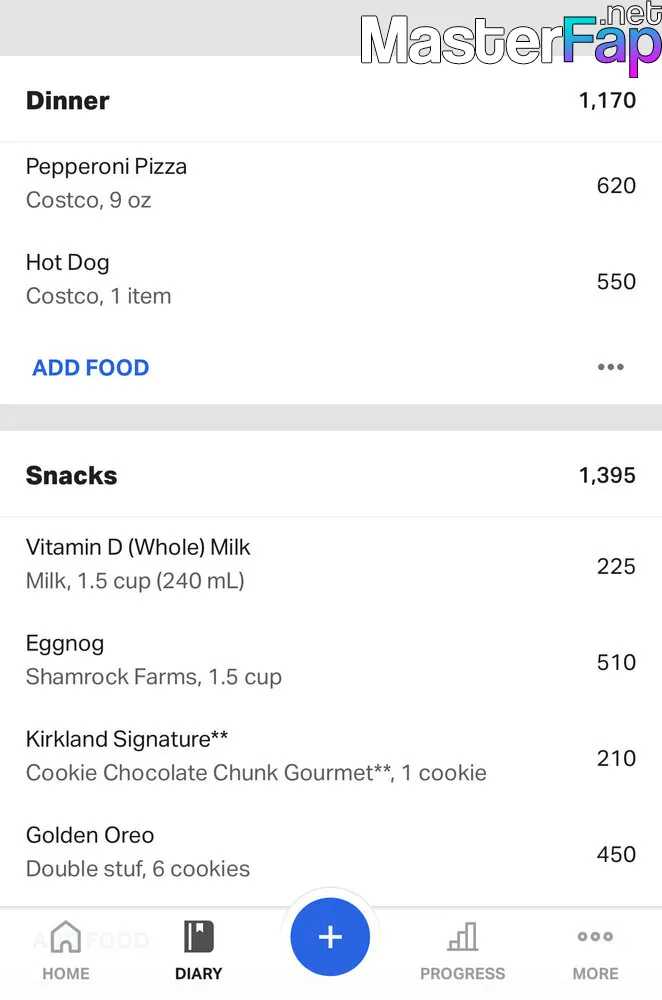
Task: Tap the 1,170 Dinner calorie total
Action: [607, 100]
